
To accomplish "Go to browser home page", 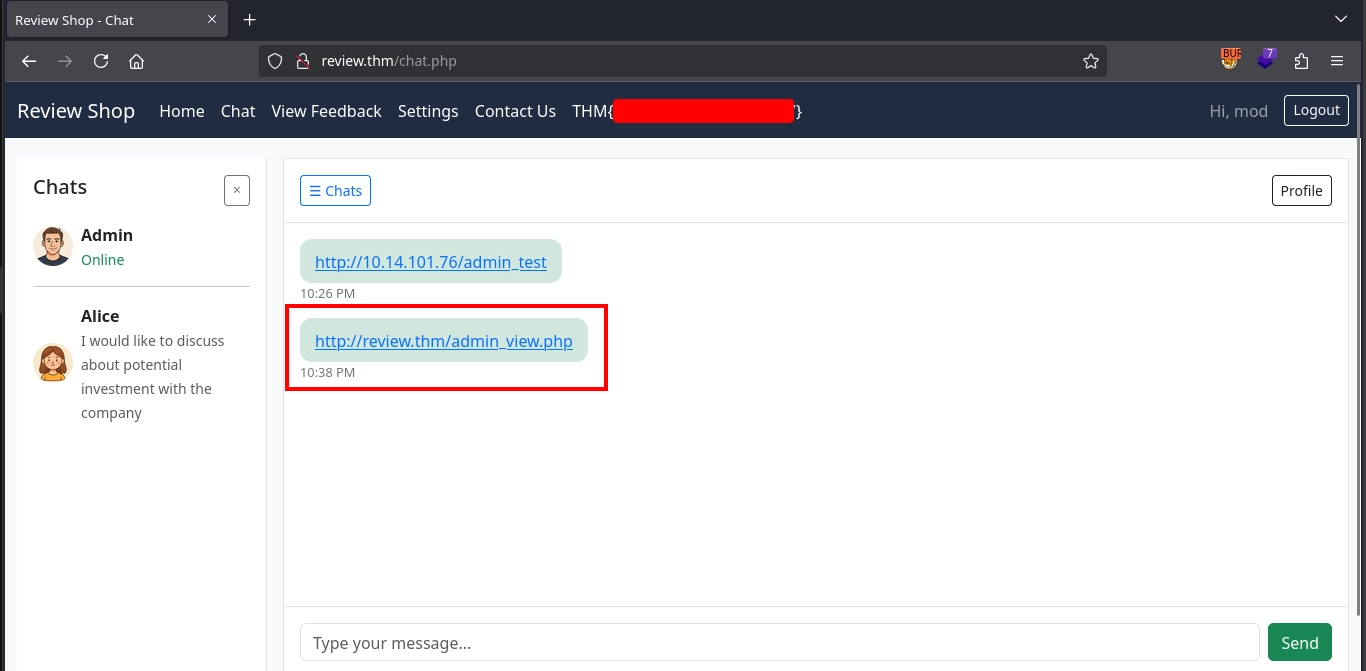I will [x=137, y=61].
